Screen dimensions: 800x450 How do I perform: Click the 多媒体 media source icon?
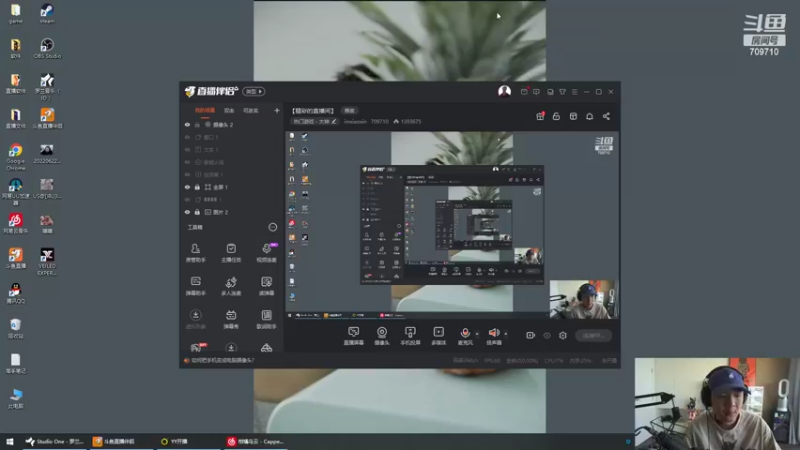click(439, 336)
